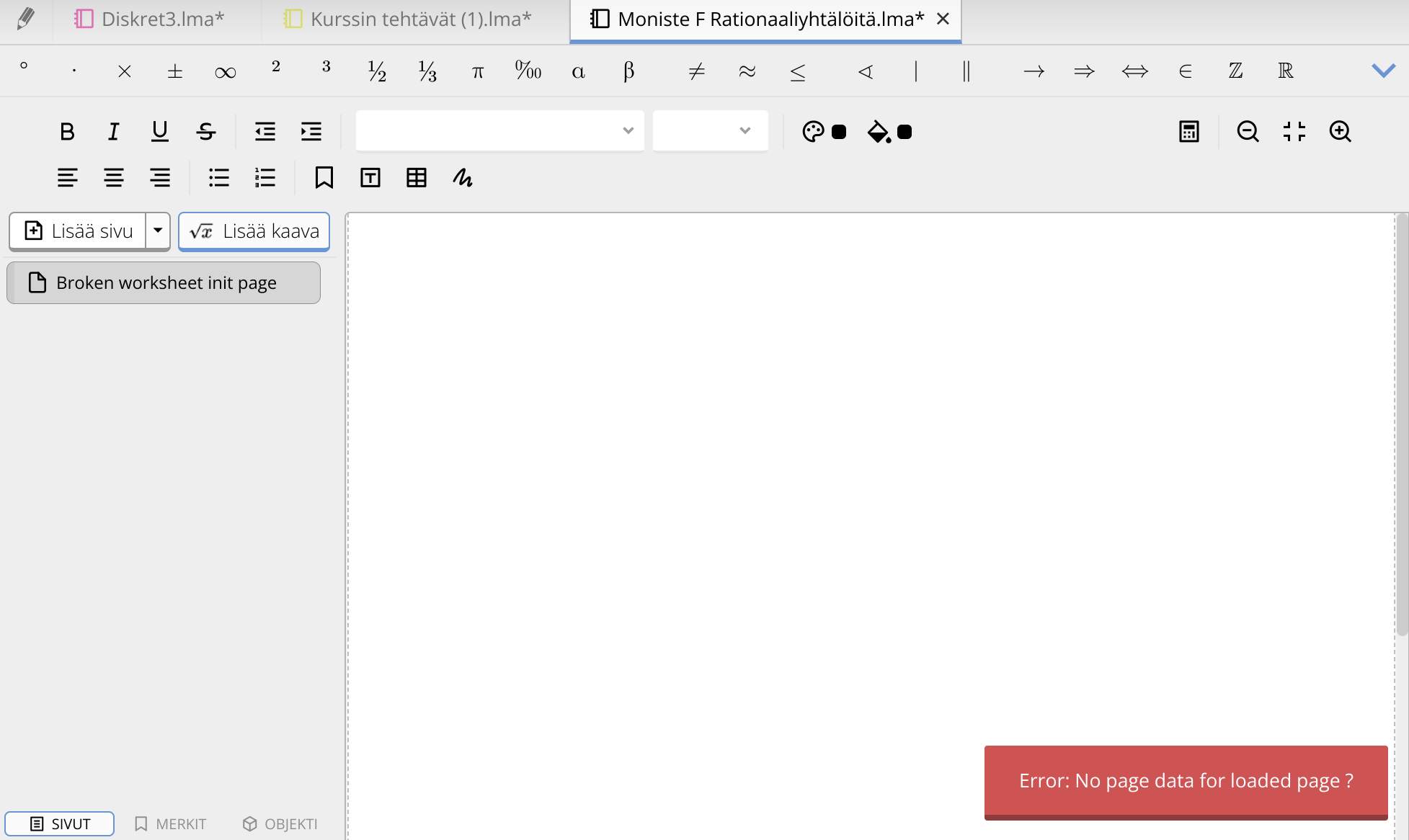Pick the black text color swatch
The height and width of the screenshot is (840, 1409).
839,132
